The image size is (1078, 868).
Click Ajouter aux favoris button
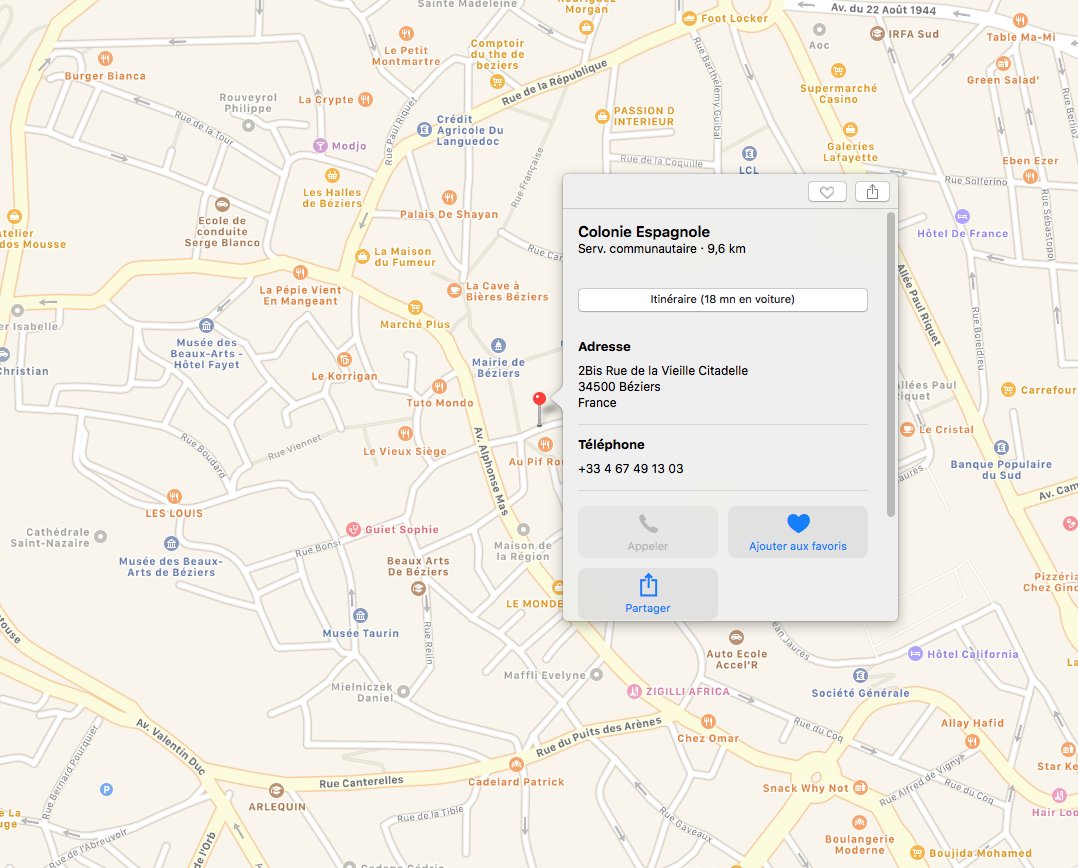[x=798, y=532]
